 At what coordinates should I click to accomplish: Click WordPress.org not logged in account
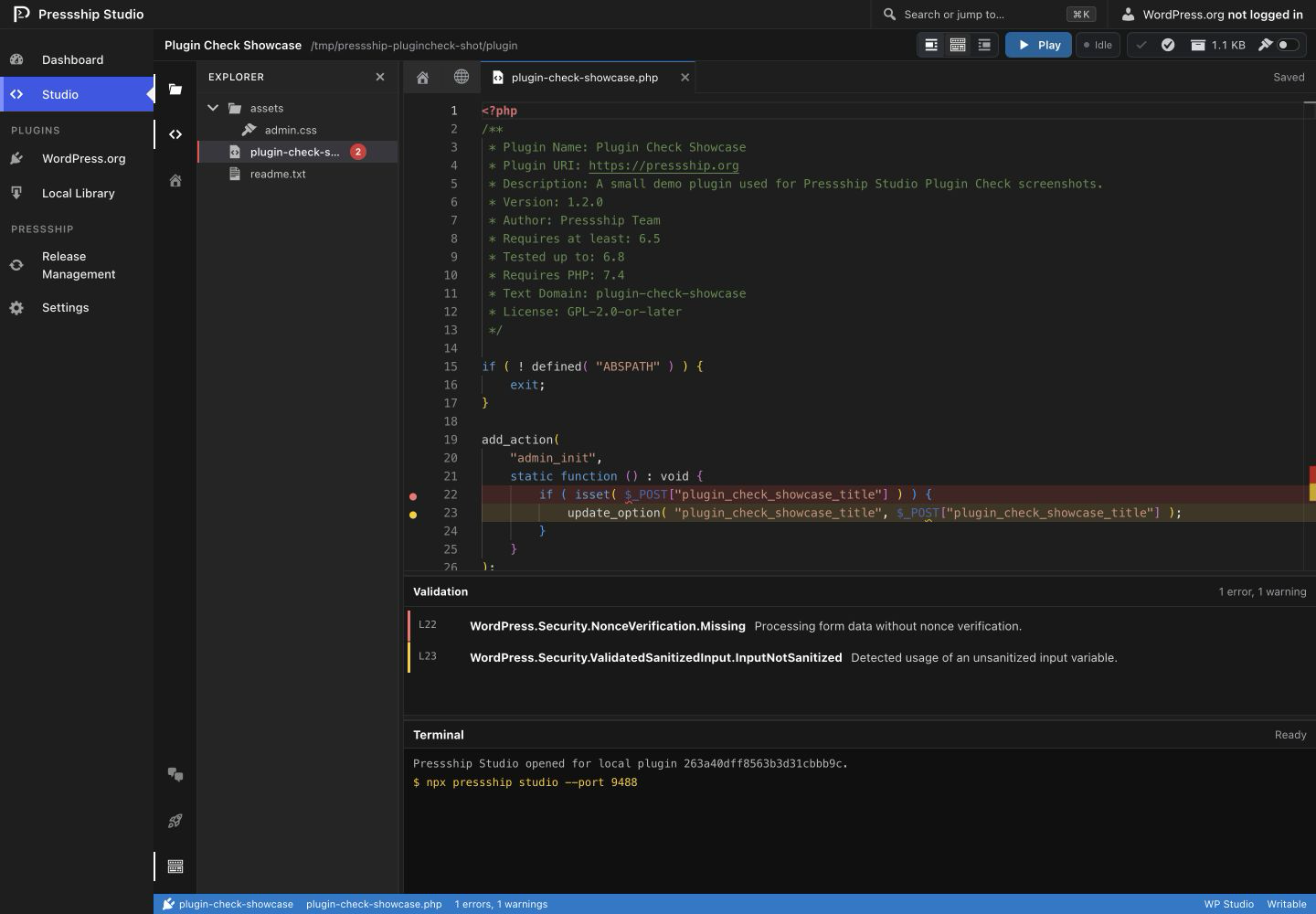coord(1212,14)
